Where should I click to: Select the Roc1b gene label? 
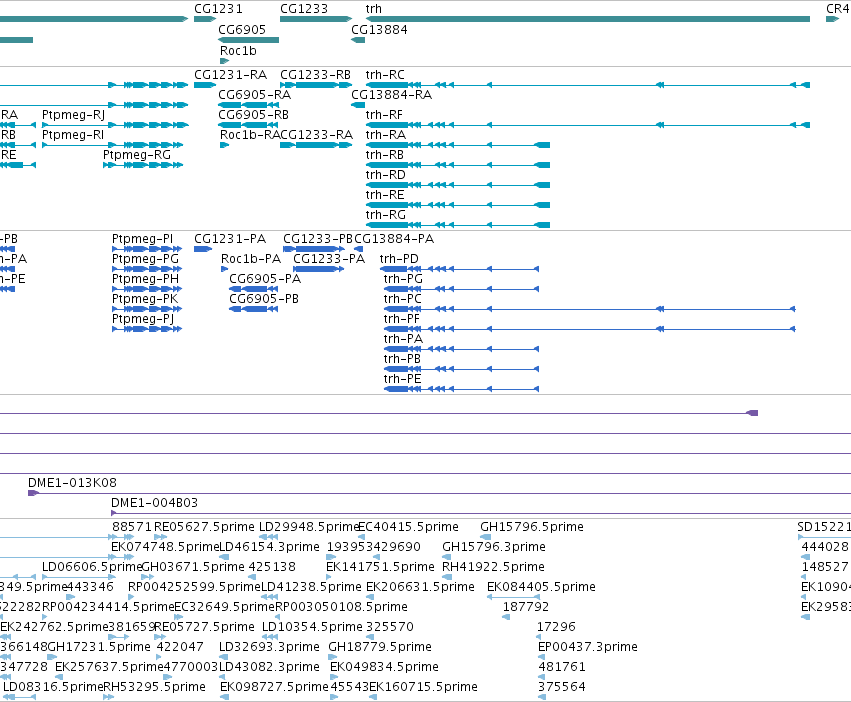click(238, 50)
